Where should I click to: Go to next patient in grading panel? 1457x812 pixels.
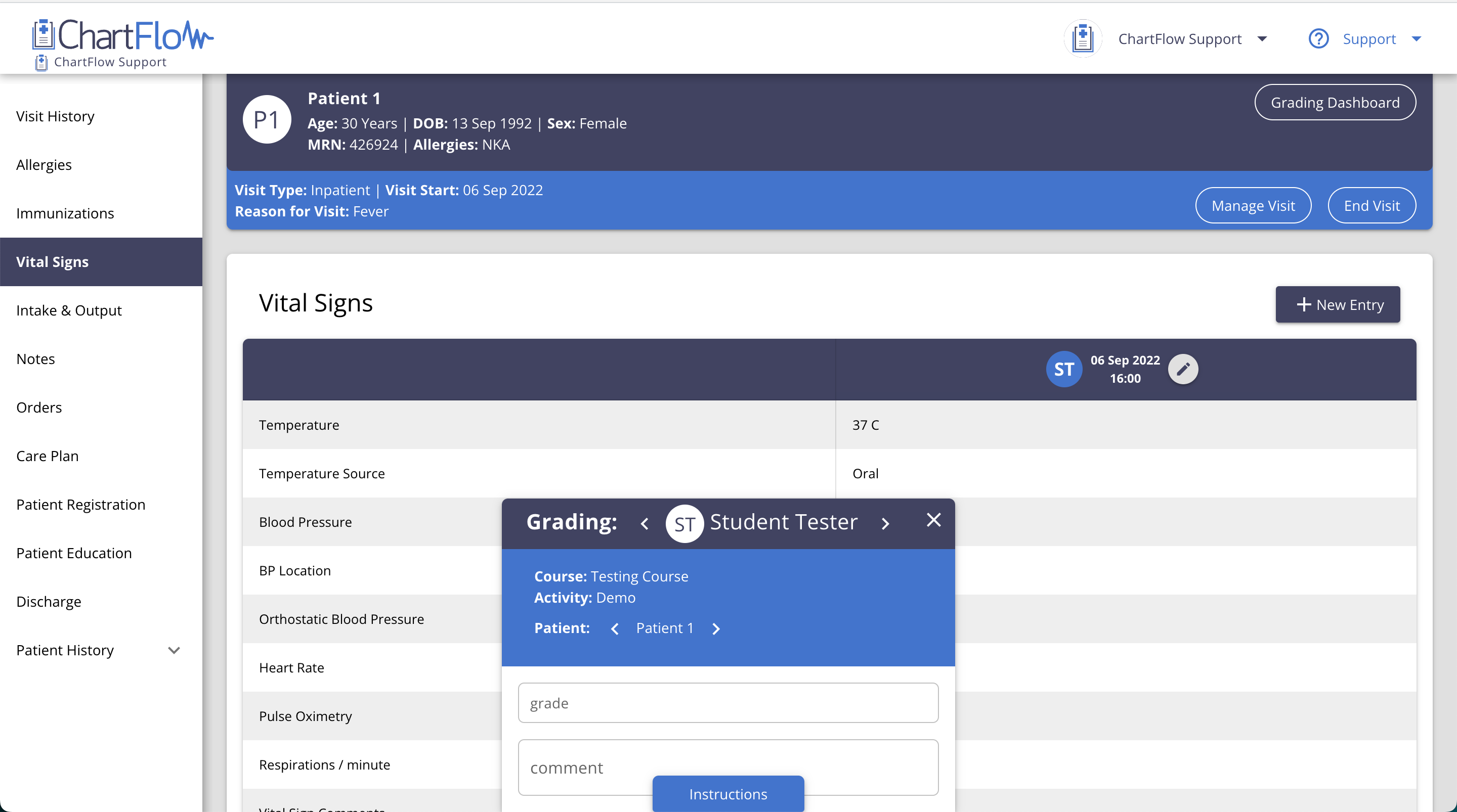(716, 628)
